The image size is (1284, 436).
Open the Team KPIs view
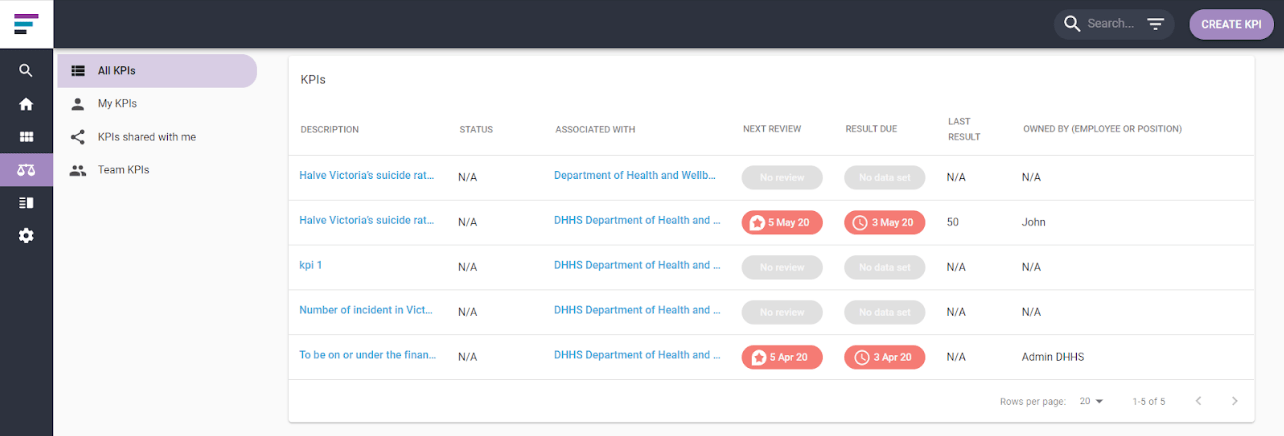(157, 170)
